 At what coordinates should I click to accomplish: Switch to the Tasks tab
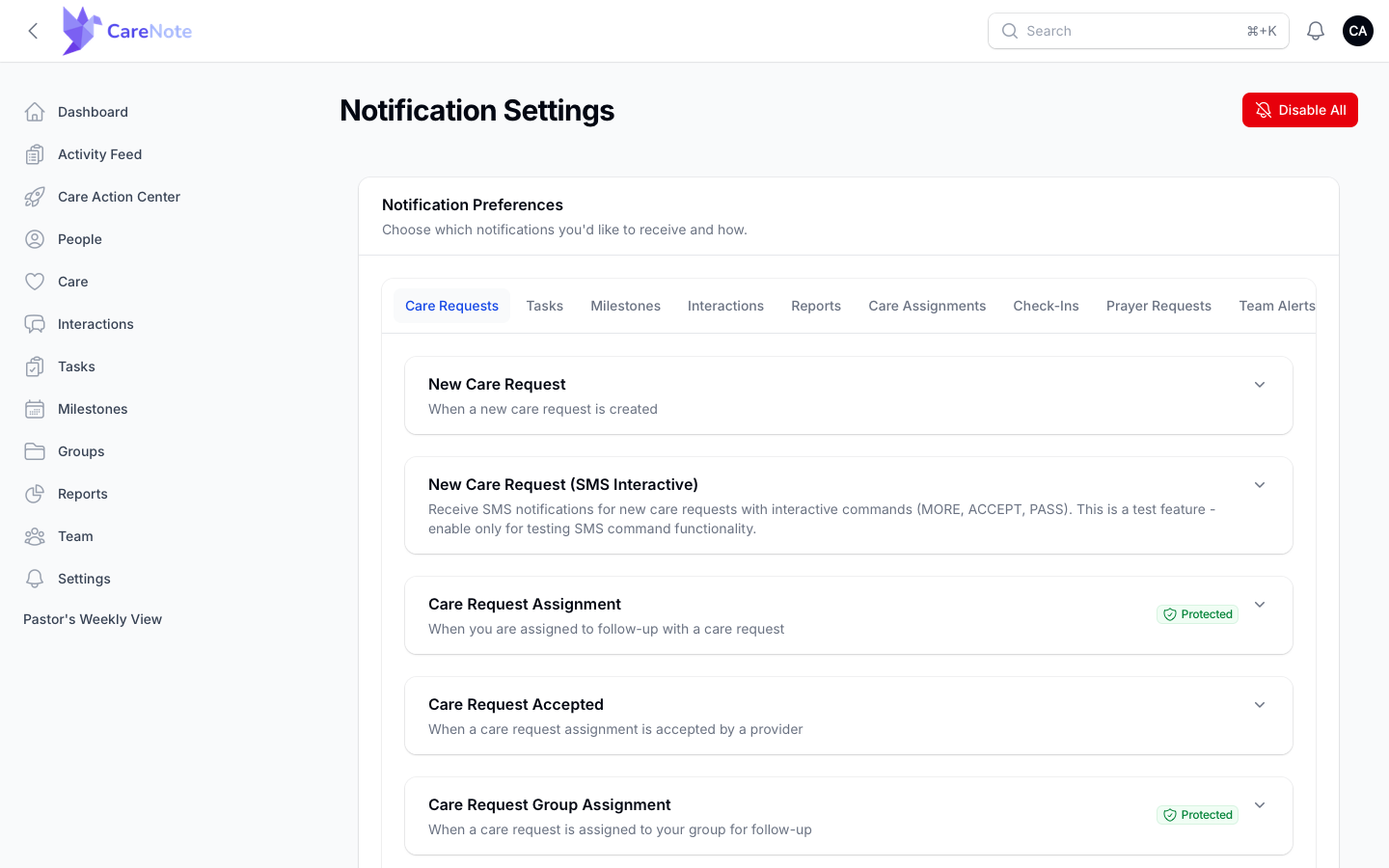point(545,306)
